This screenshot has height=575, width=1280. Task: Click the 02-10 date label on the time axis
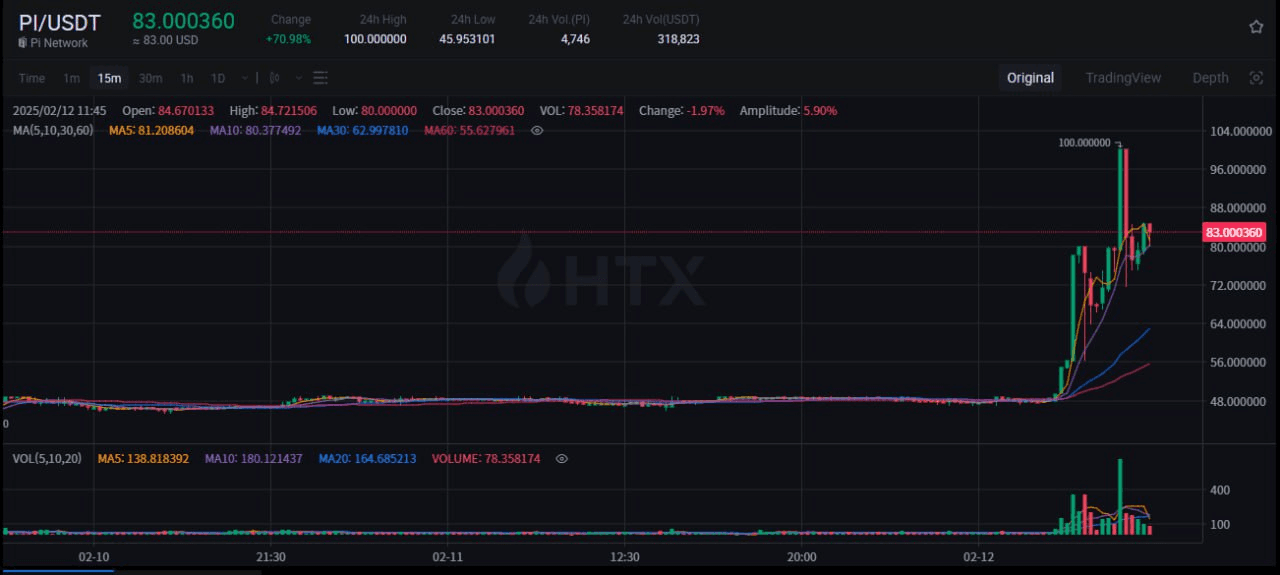tap(93, 556)
